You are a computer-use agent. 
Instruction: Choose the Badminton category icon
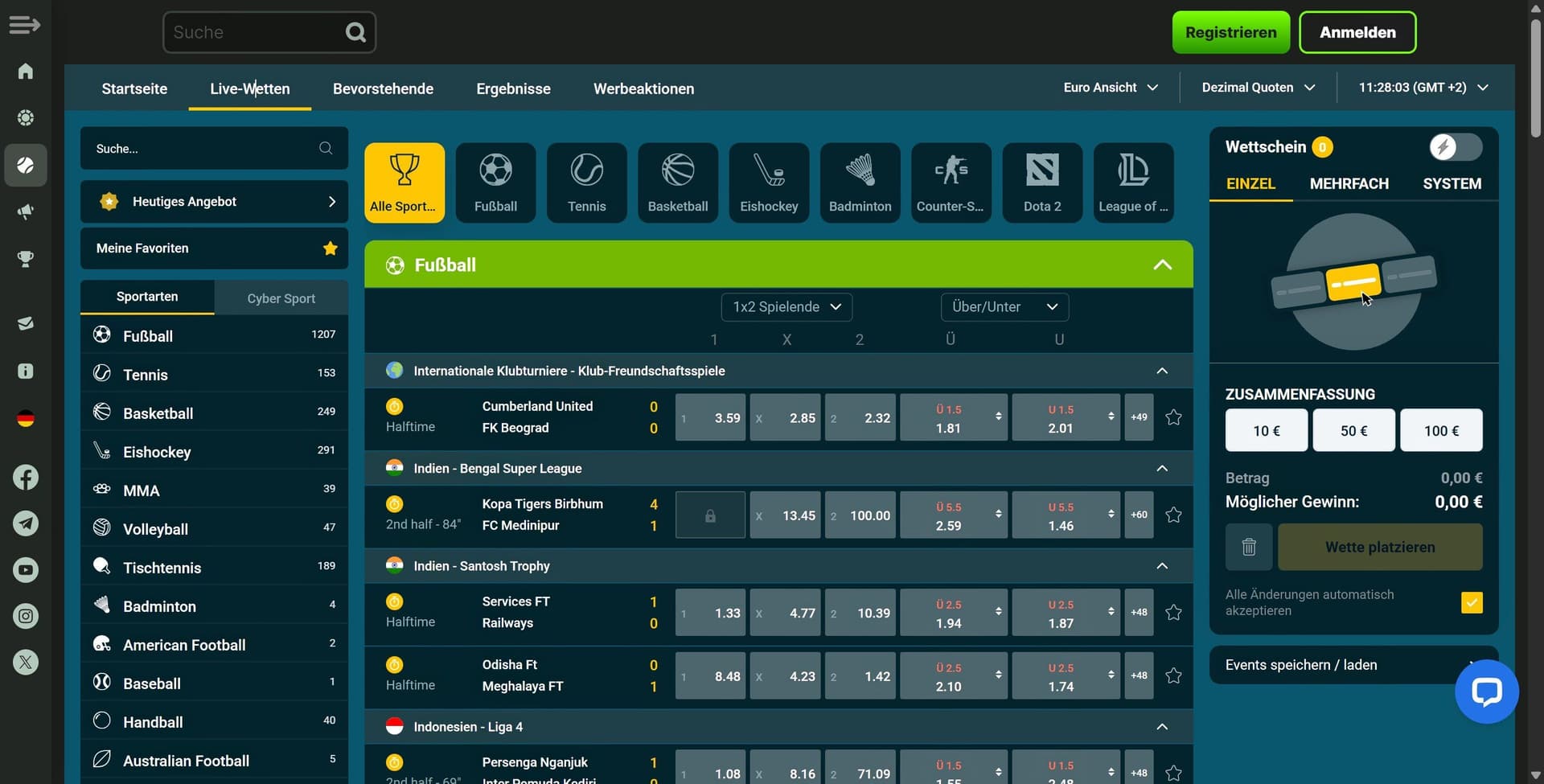pos(860,182)
